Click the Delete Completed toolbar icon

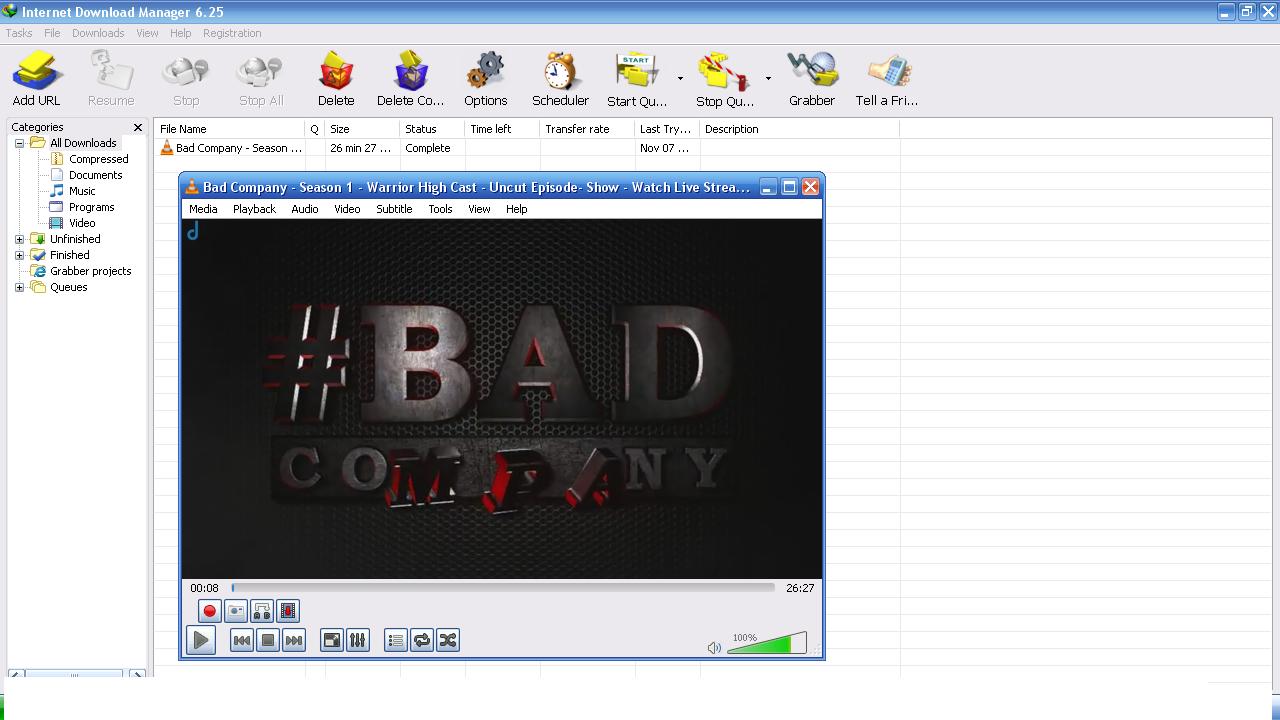click(410, 72)
